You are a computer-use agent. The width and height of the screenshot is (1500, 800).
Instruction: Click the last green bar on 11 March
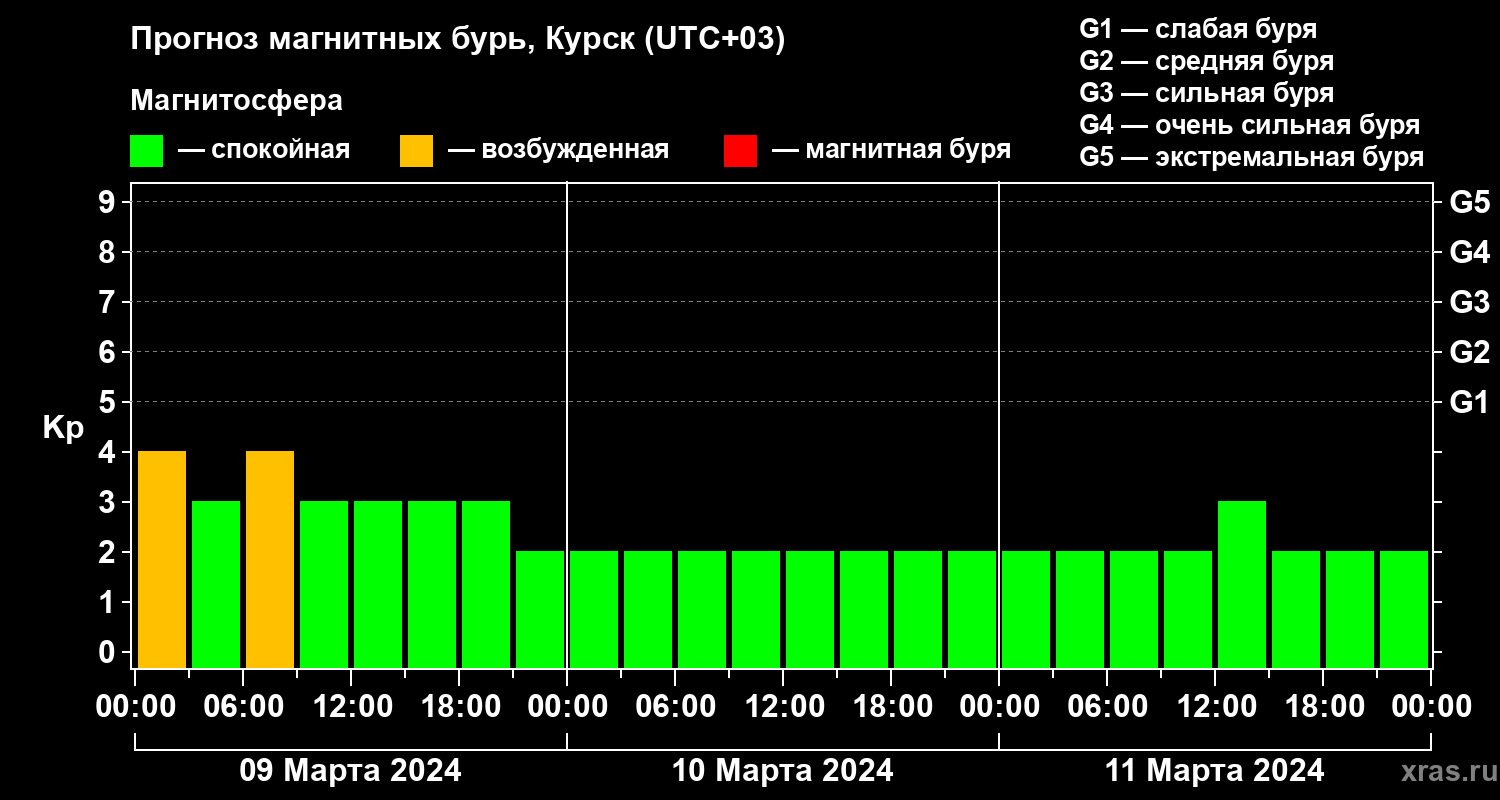click(x=1404, y=609)
